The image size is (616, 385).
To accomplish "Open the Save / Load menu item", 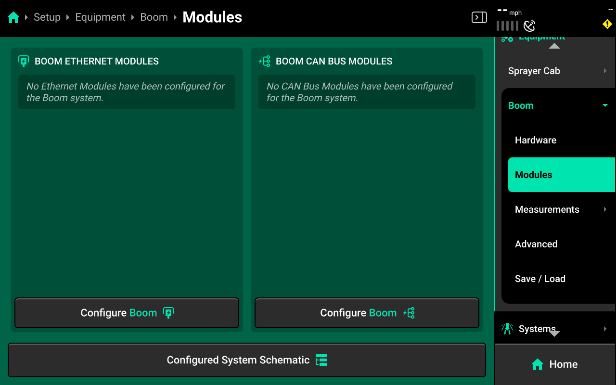I will [561, 279].
